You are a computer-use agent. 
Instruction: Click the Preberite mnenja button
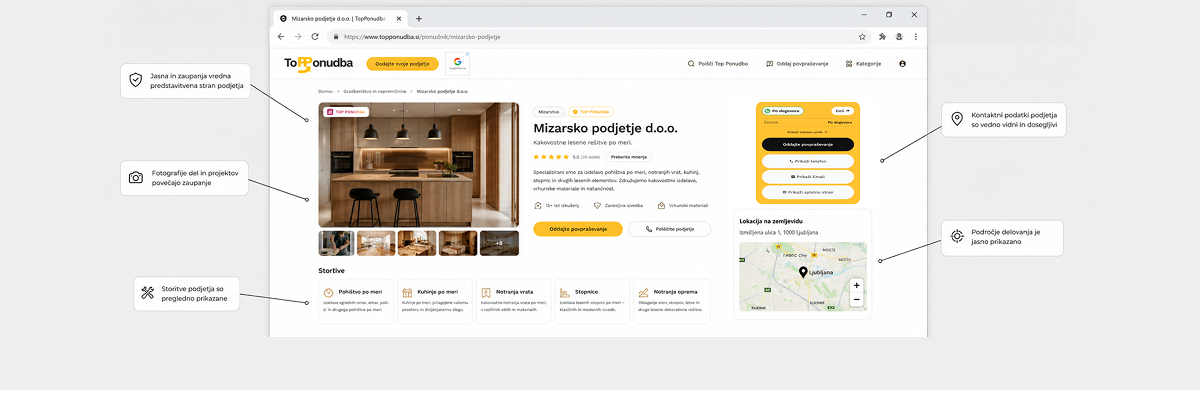[x=630, y=157]
